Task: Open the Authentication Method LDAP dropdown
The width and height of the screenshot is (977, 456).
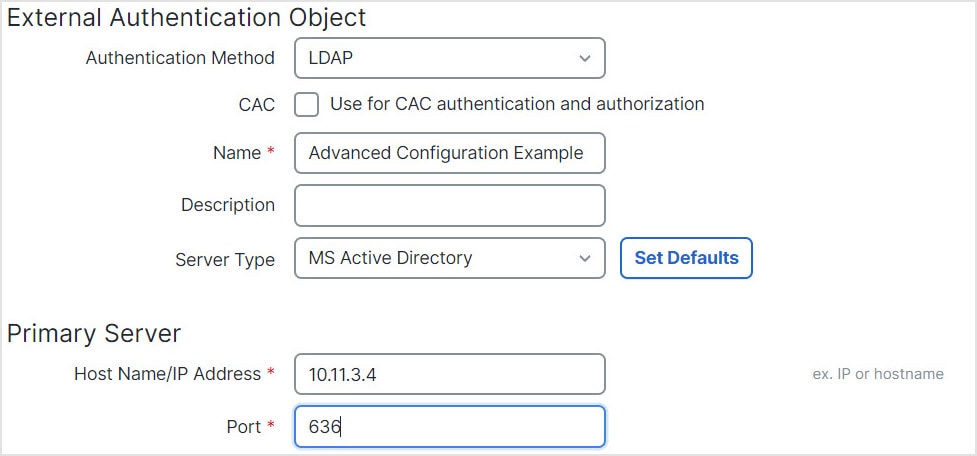Action: [449, 58]
